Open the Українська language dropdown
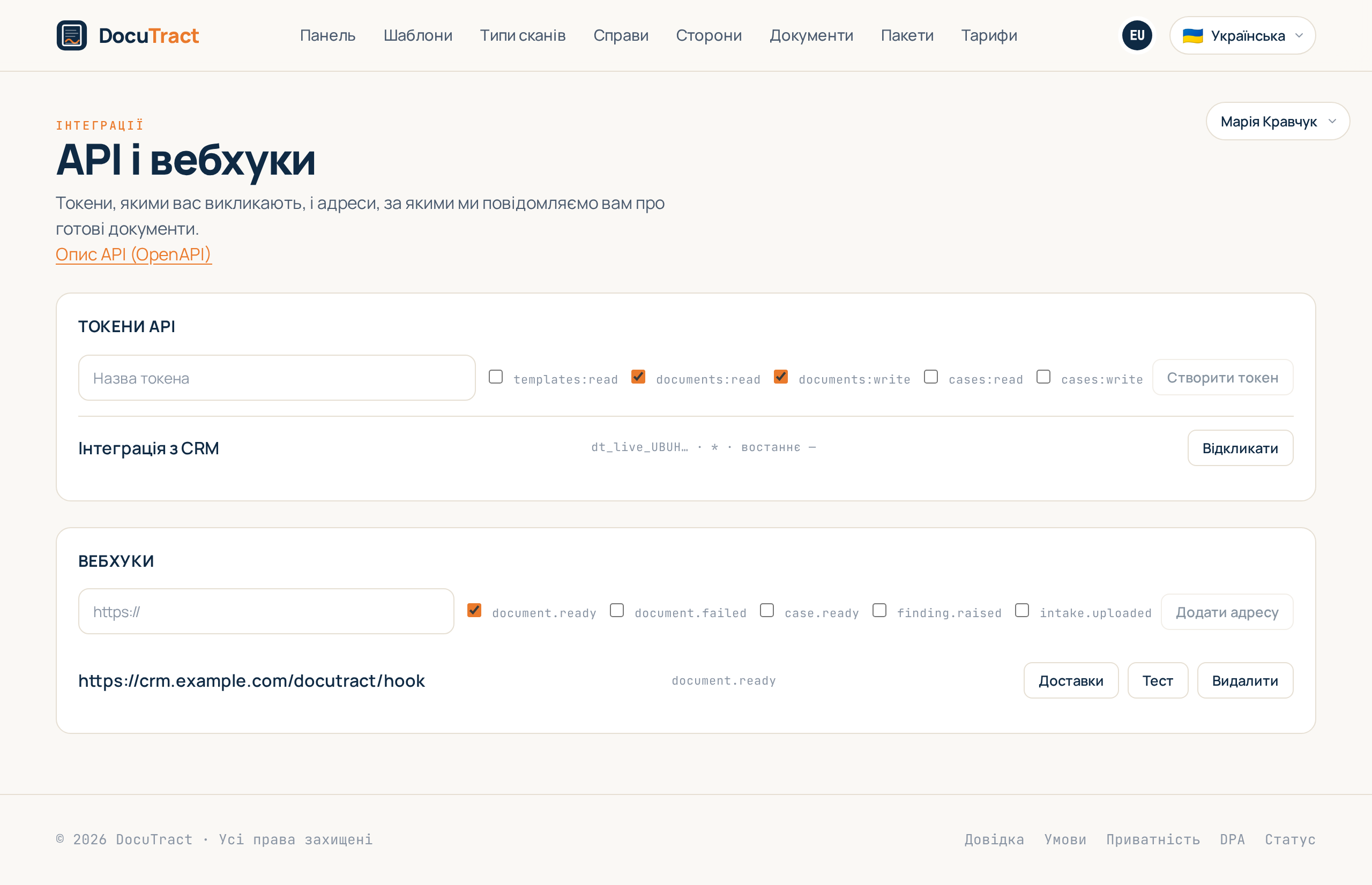The height and width of the screenshot is (885, 1372). pyautogui.click(x=1242, y=36)
